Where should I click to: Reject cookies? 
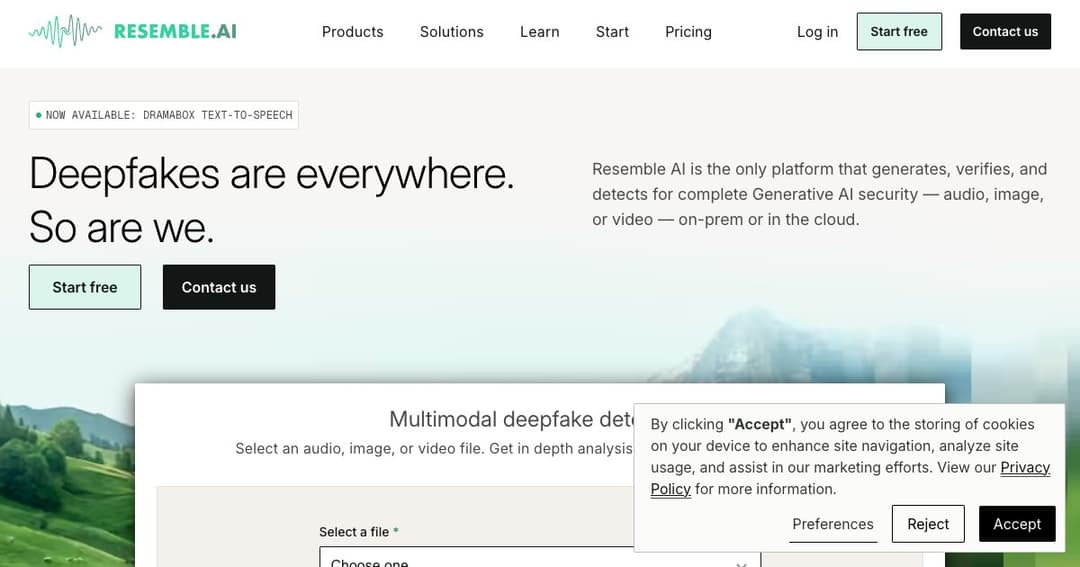click(928, 524)
